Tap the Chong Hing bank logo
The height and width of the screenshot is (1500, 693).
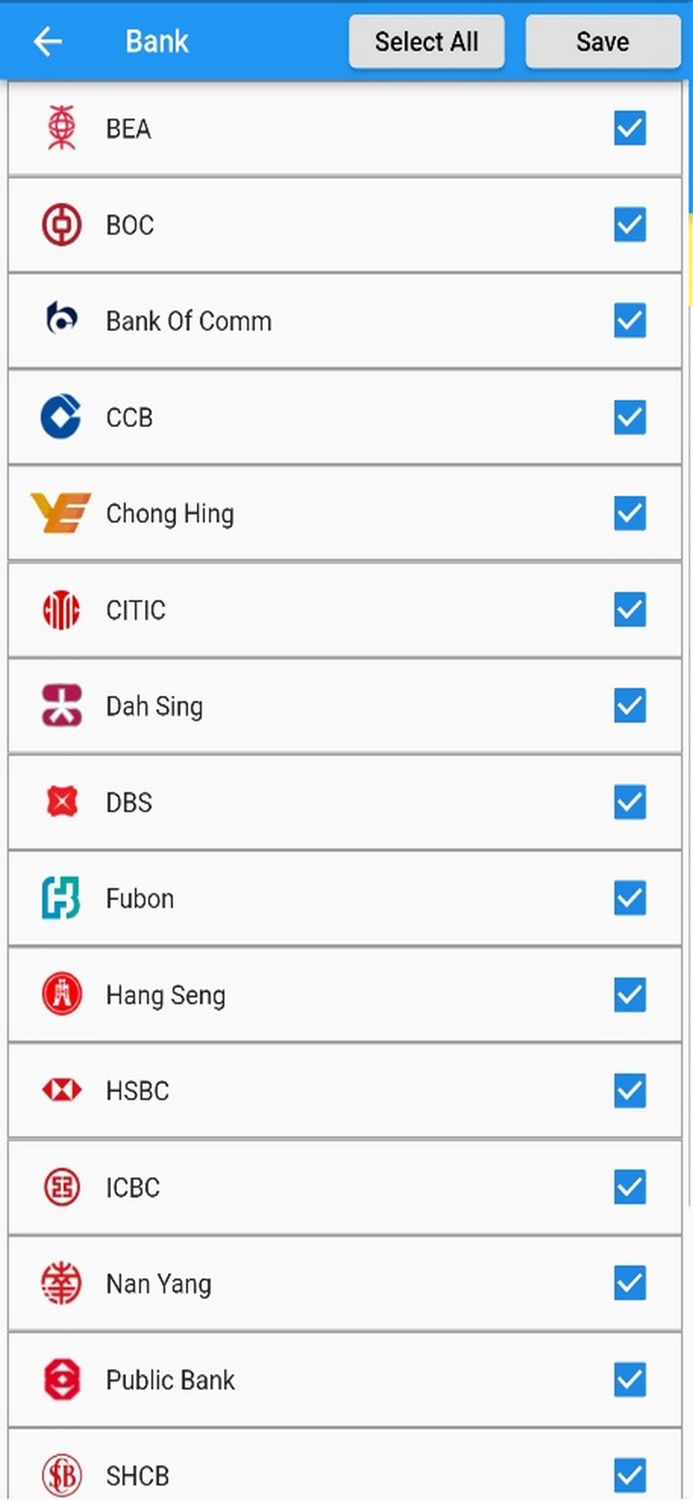tap(61, 513)
